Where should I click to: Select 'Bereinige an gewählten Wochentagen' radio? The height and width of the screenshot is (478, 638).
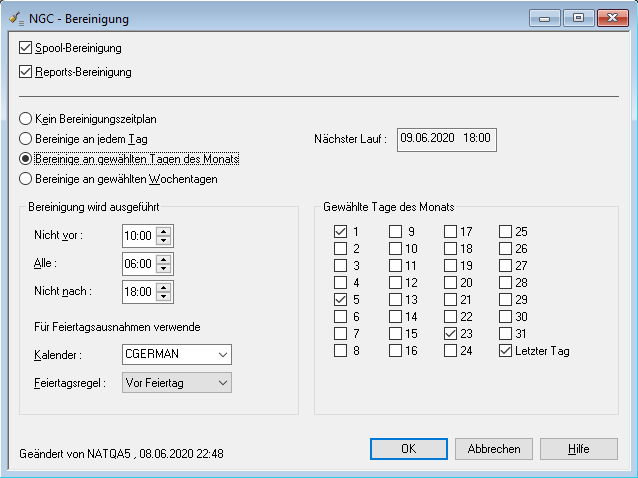point(26,179)
